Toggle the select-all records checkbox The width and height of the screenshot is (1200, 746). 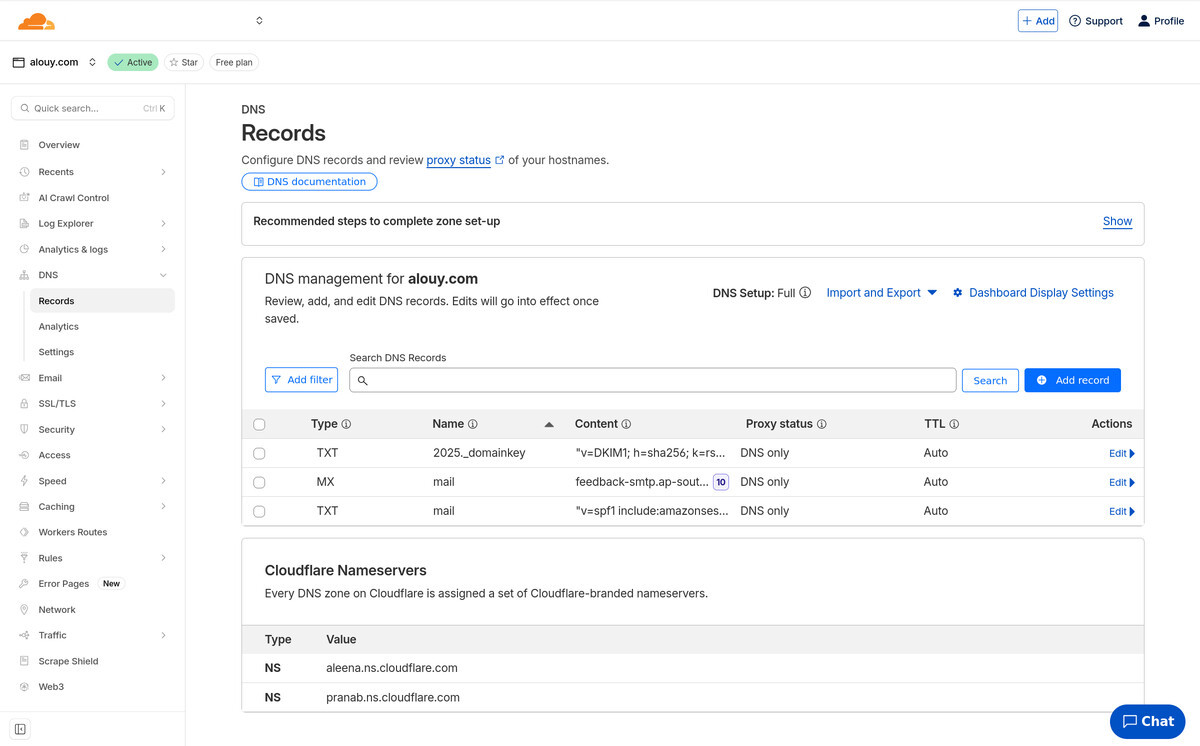[259, 424]
